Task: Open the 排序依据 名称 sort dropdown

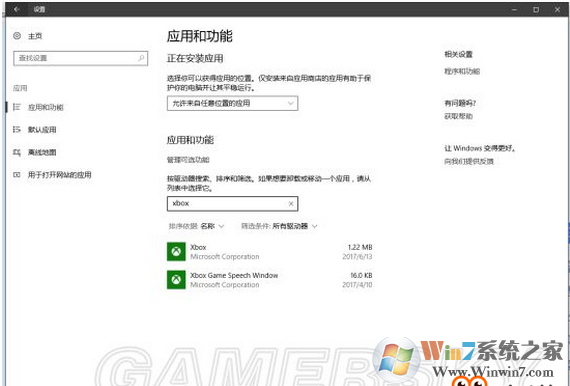Action: (196, 226)
